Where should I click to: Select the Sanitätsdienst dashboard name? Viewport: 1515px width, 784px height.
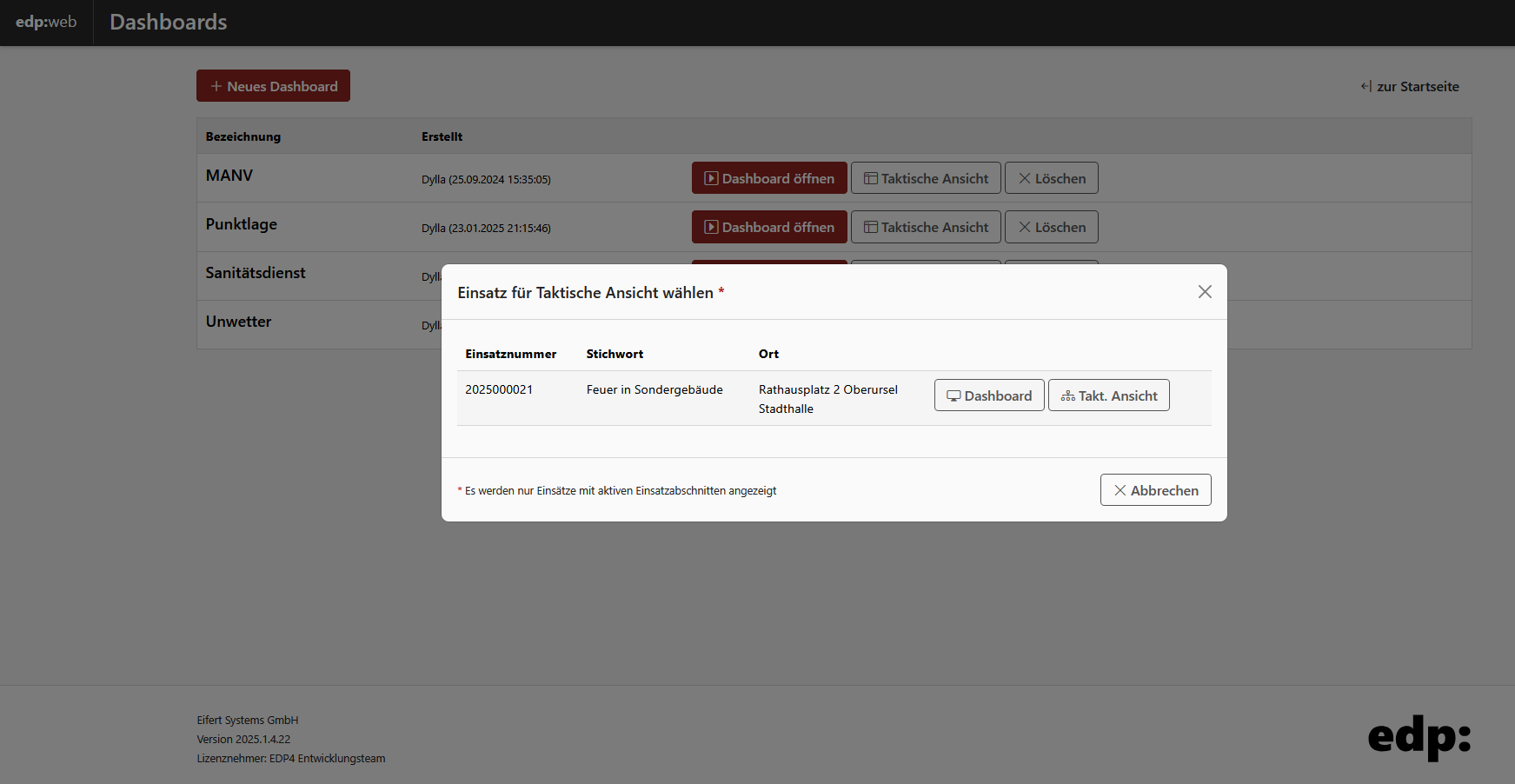tap(256, 273)
